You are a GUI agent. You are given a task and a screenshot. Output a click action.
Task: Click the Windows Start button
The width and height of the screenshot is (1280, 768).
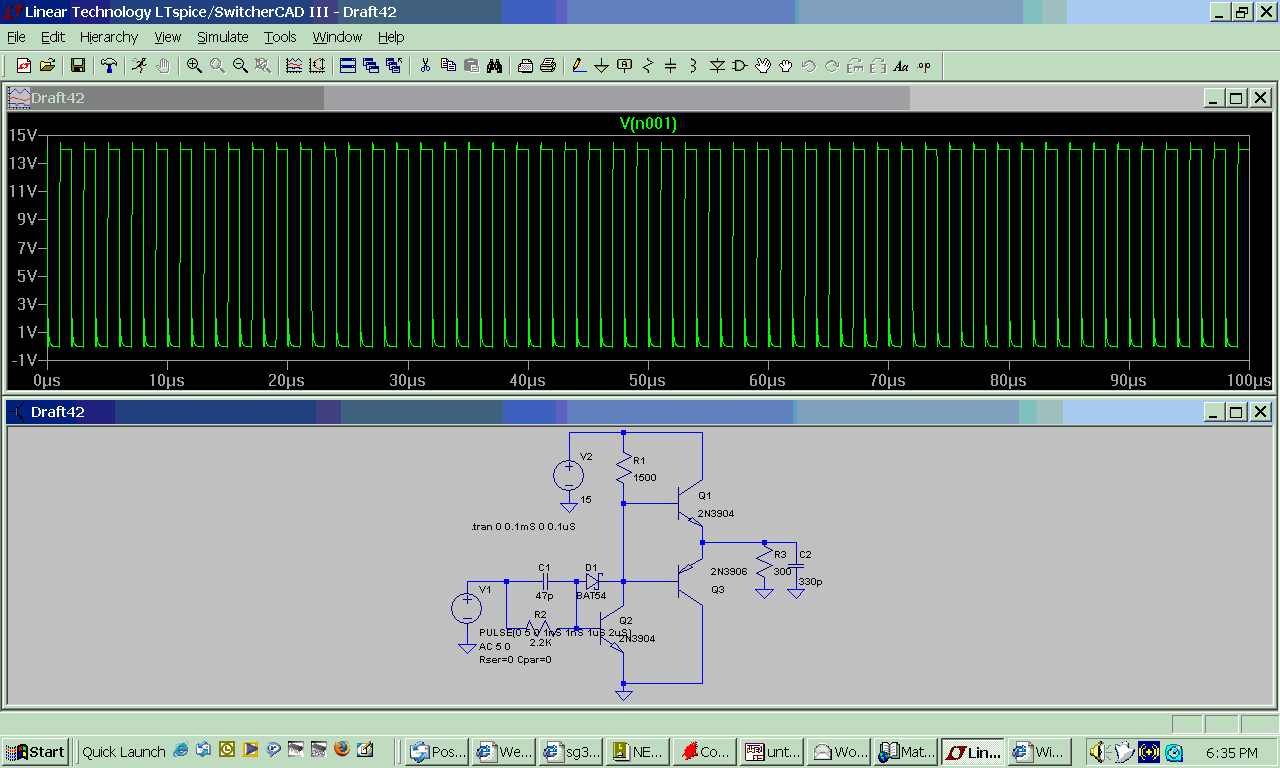point(35,752)
